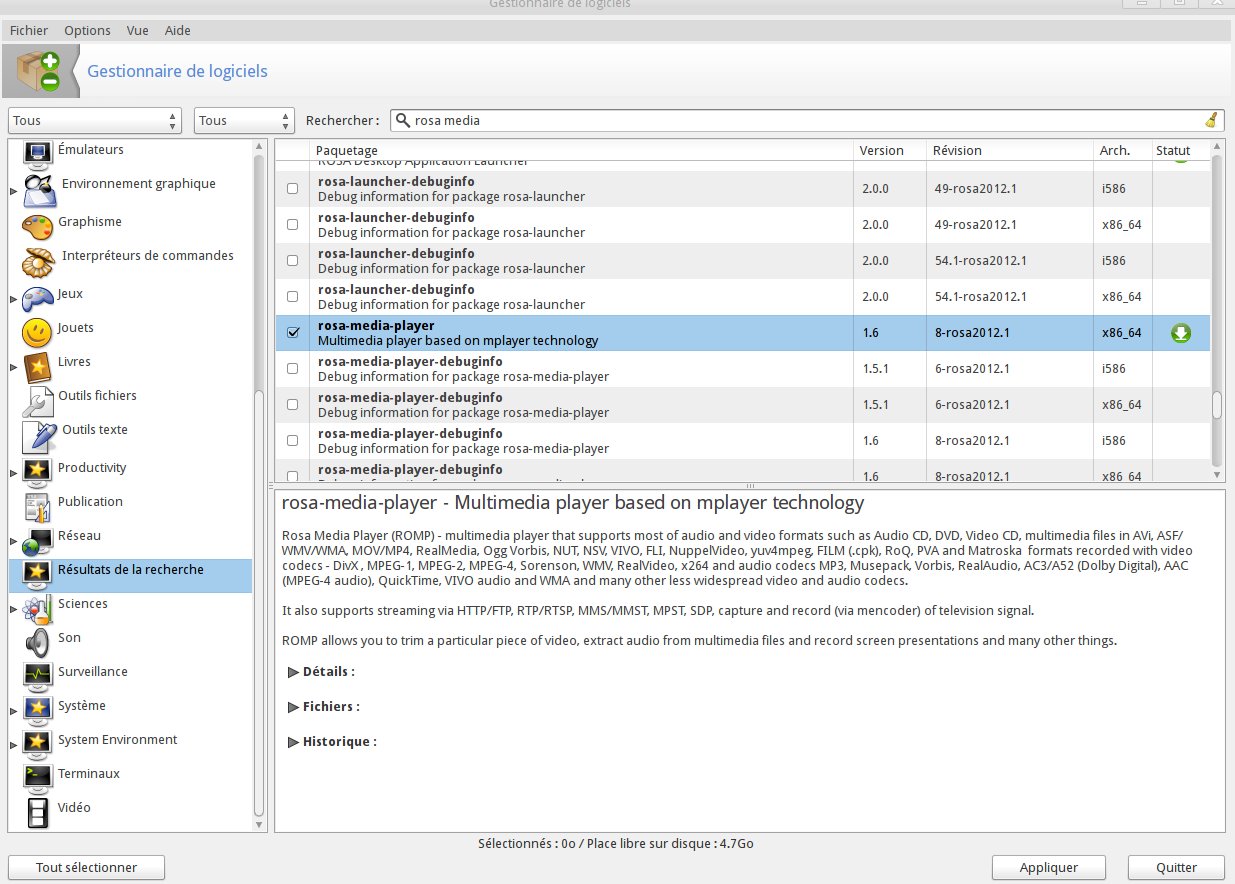Click the search field containing 'rosa media'
This screenshot has height=884, width=1235.
807,120
